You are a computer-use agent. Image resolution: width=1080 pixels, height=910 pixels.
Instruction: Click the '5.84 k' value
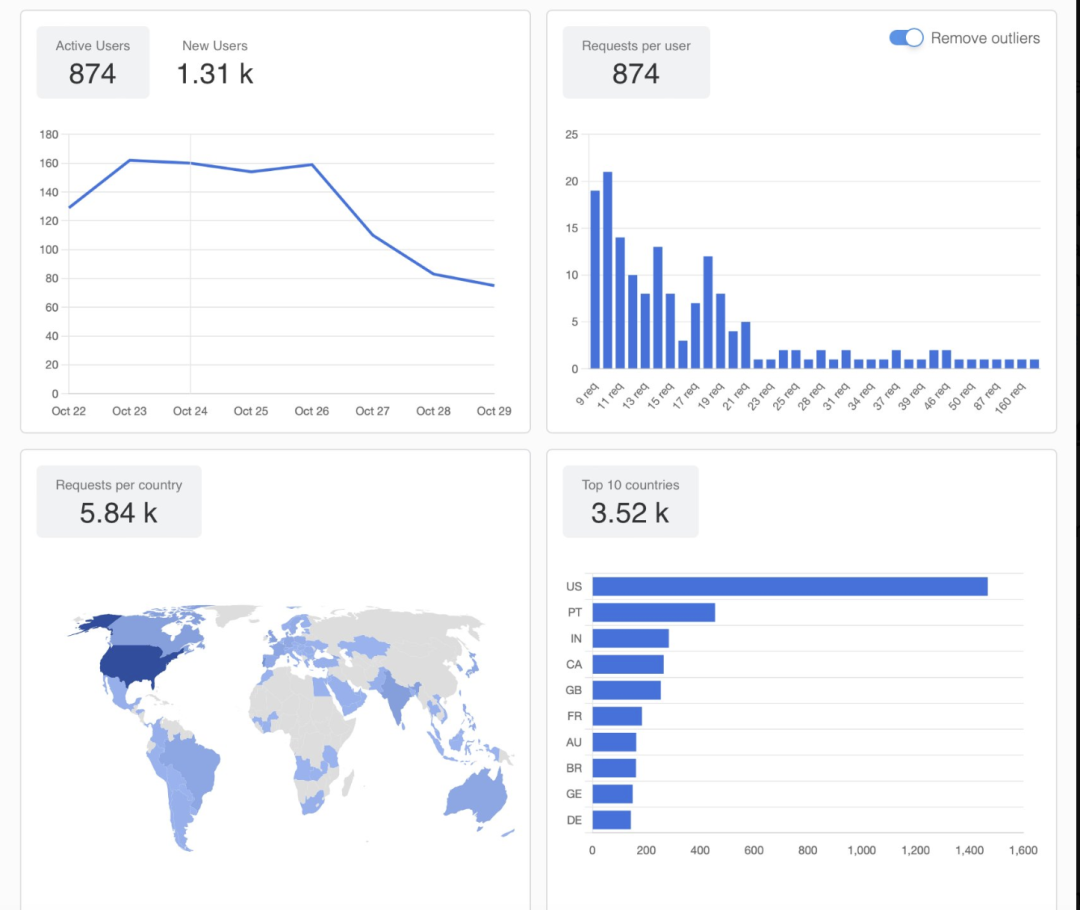pos(118,513)
